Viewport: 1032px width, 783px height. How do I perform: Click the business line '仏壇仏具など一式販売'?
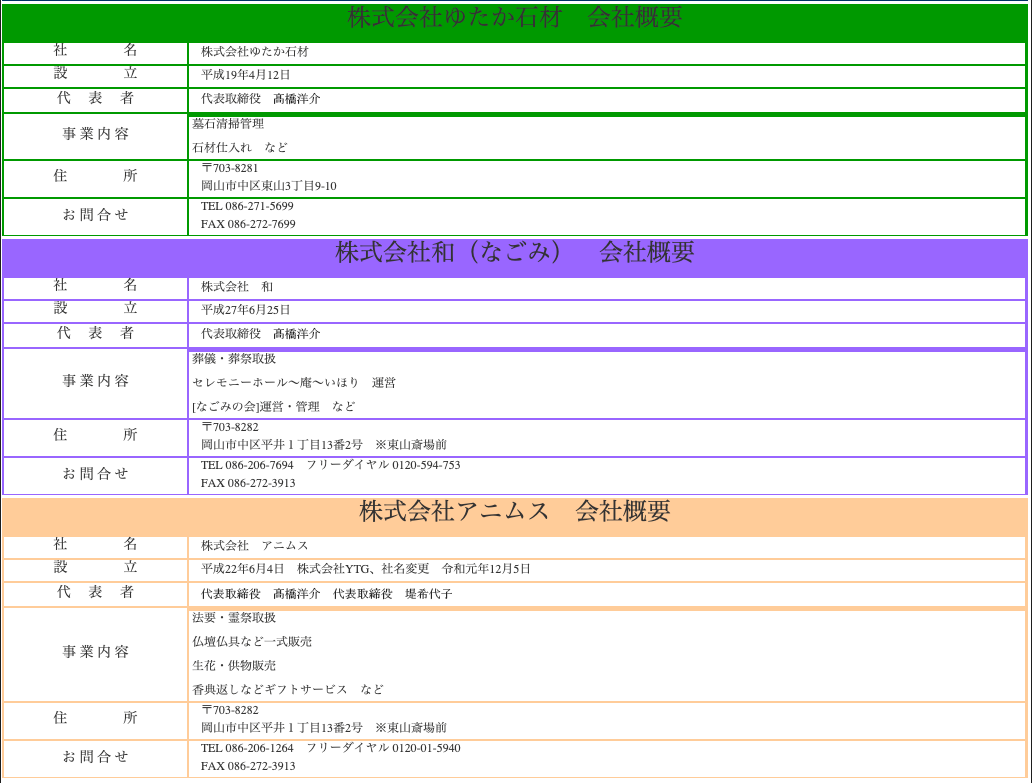pos(252,642)
